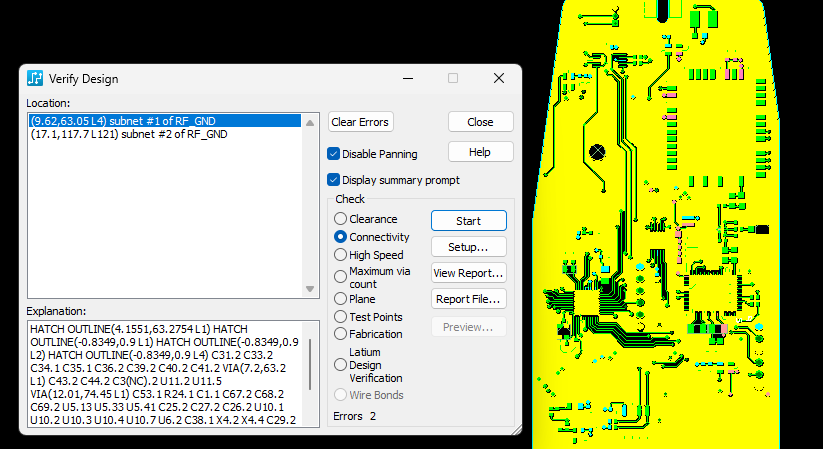Screen dimensions: 823x449
Task: Toggle the Disable Panning checkbox
Action: pos(334,154)
